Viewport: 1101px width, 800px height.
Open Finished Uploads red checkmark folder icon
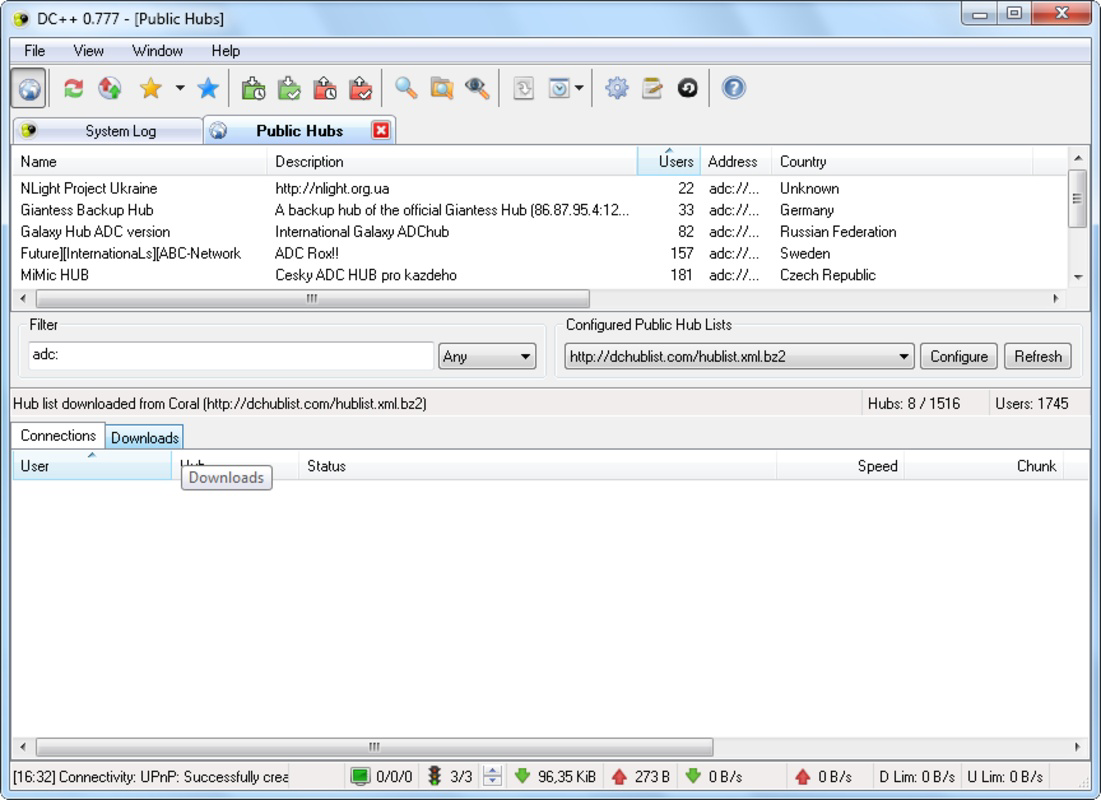point(360,88)
